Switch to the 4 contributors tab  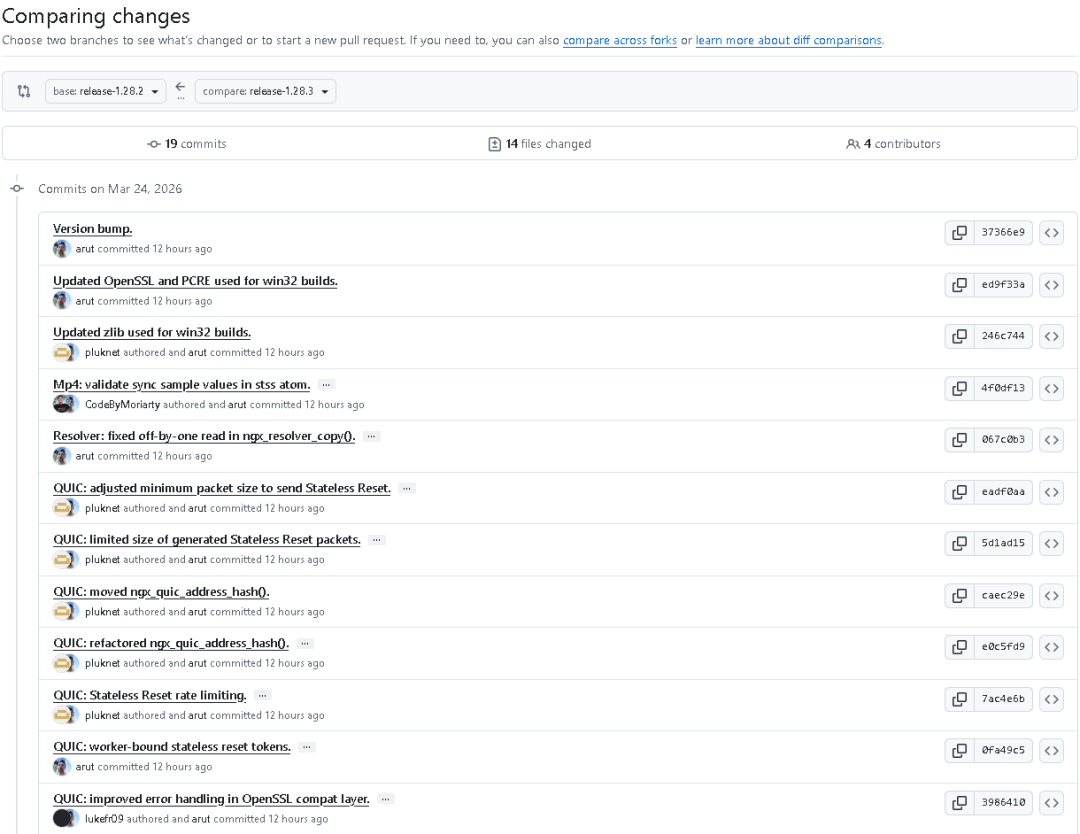[893, 144]
